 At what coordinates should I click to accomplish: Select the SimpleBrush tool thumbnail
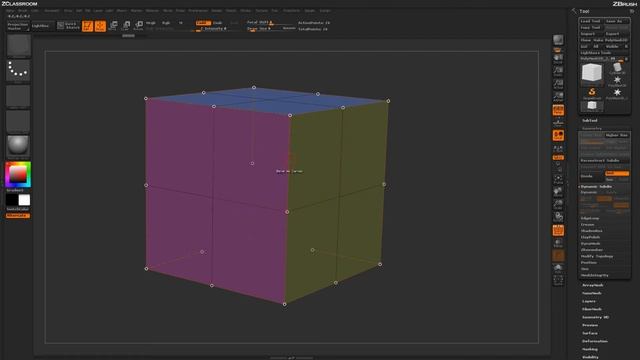coord(591,94)
